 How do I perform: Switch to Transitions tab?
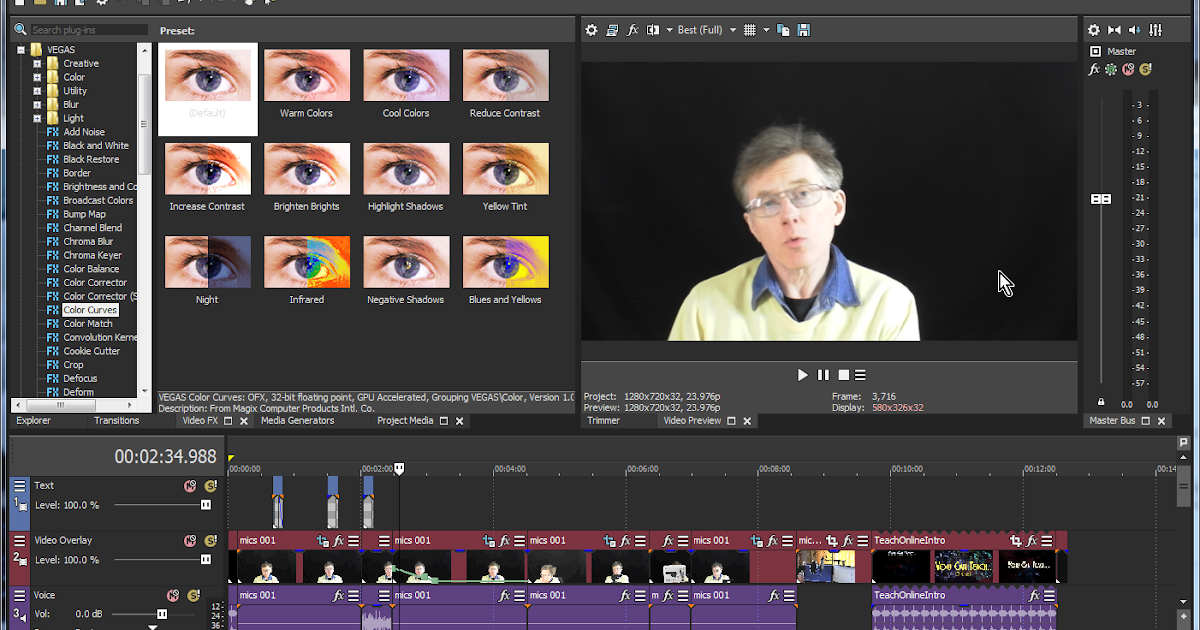point(116,421)
